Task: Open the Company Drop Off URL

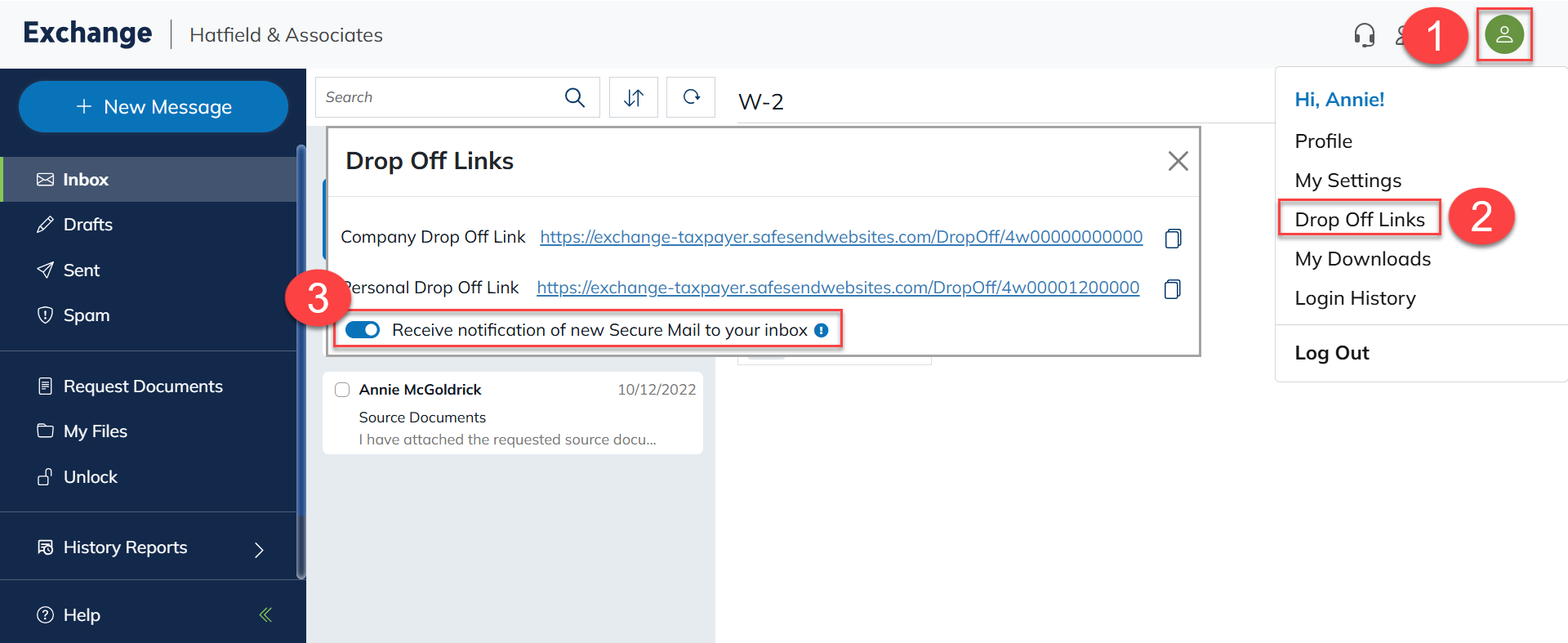Action: (841, 237)
